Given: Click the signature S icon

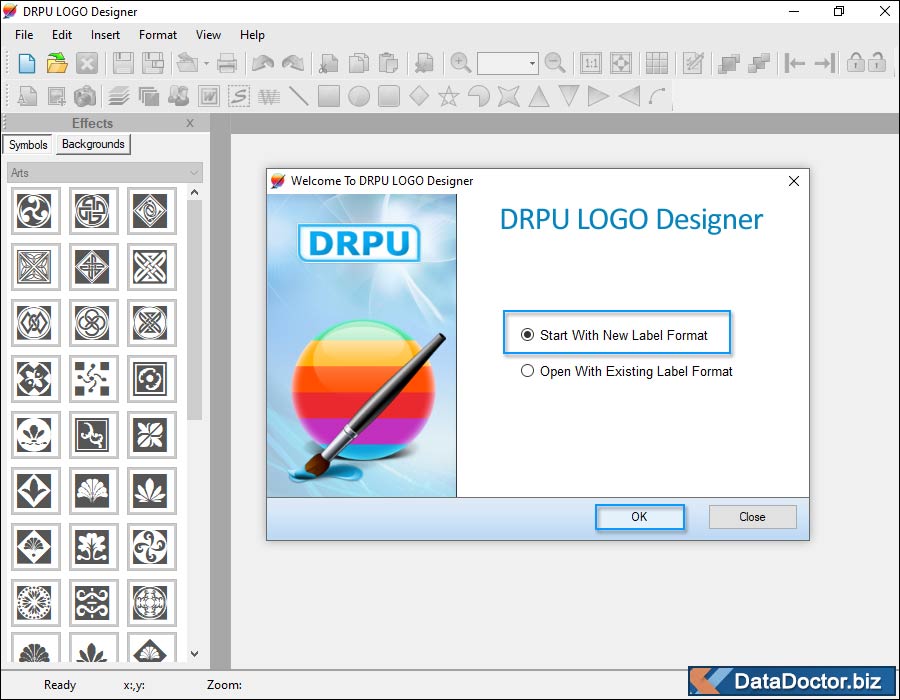Looking at the screenshot, I should 238,96.
